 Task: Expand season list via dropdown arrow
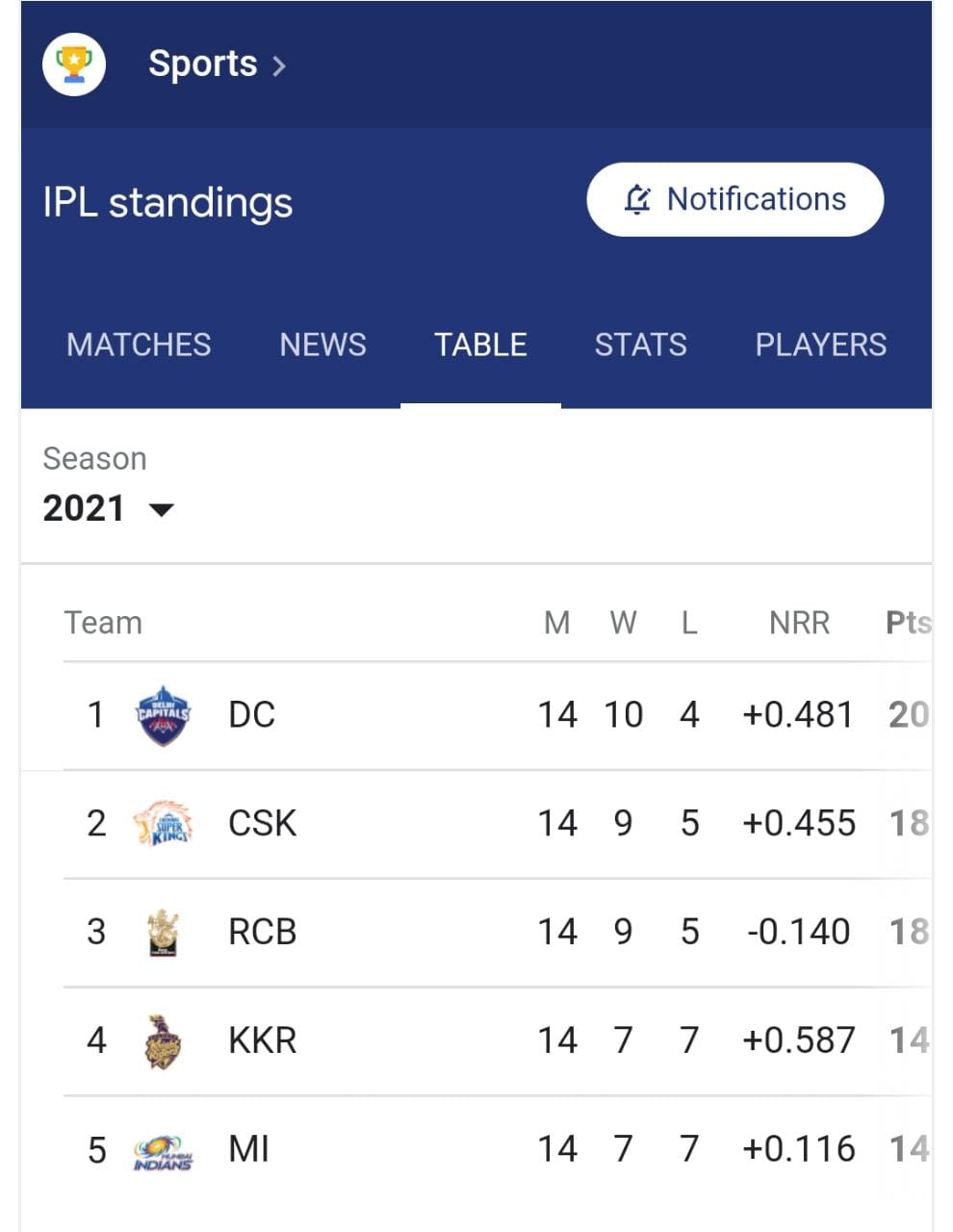tap(162, 509)
